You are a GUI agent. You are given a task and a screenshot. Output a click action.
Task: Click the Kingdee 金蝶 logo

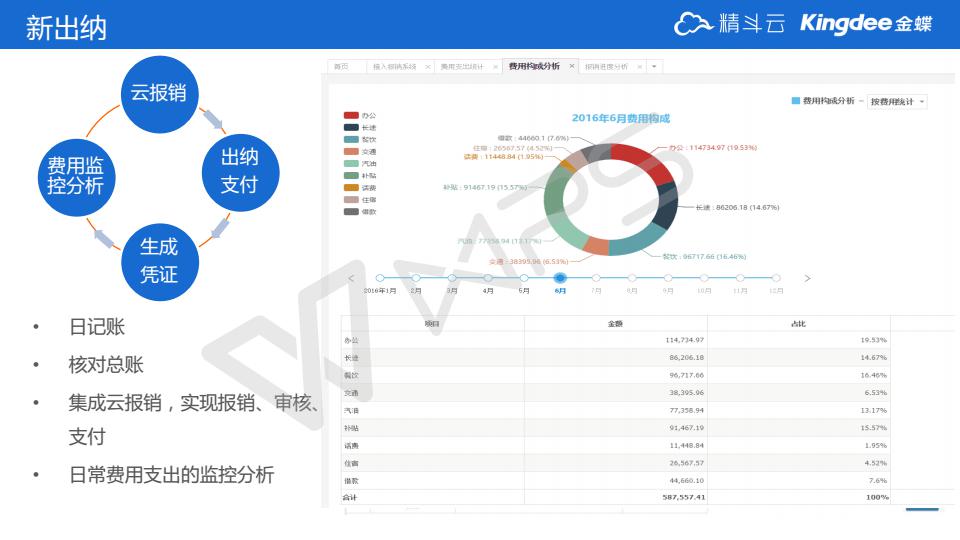point(865,24)
